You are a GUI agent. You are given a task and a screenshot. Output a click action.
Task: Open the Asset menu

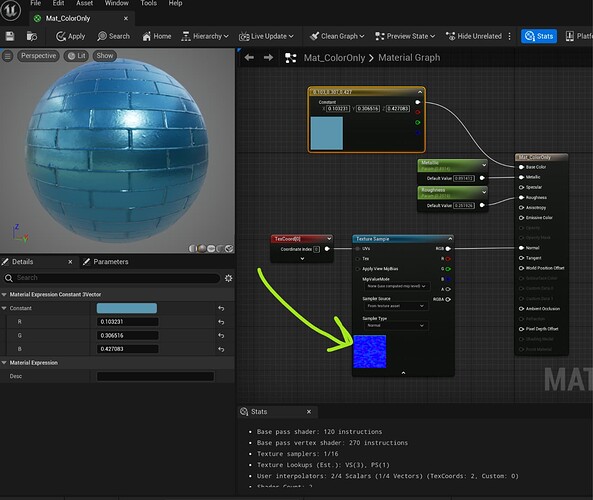click(x=84, y=3)
